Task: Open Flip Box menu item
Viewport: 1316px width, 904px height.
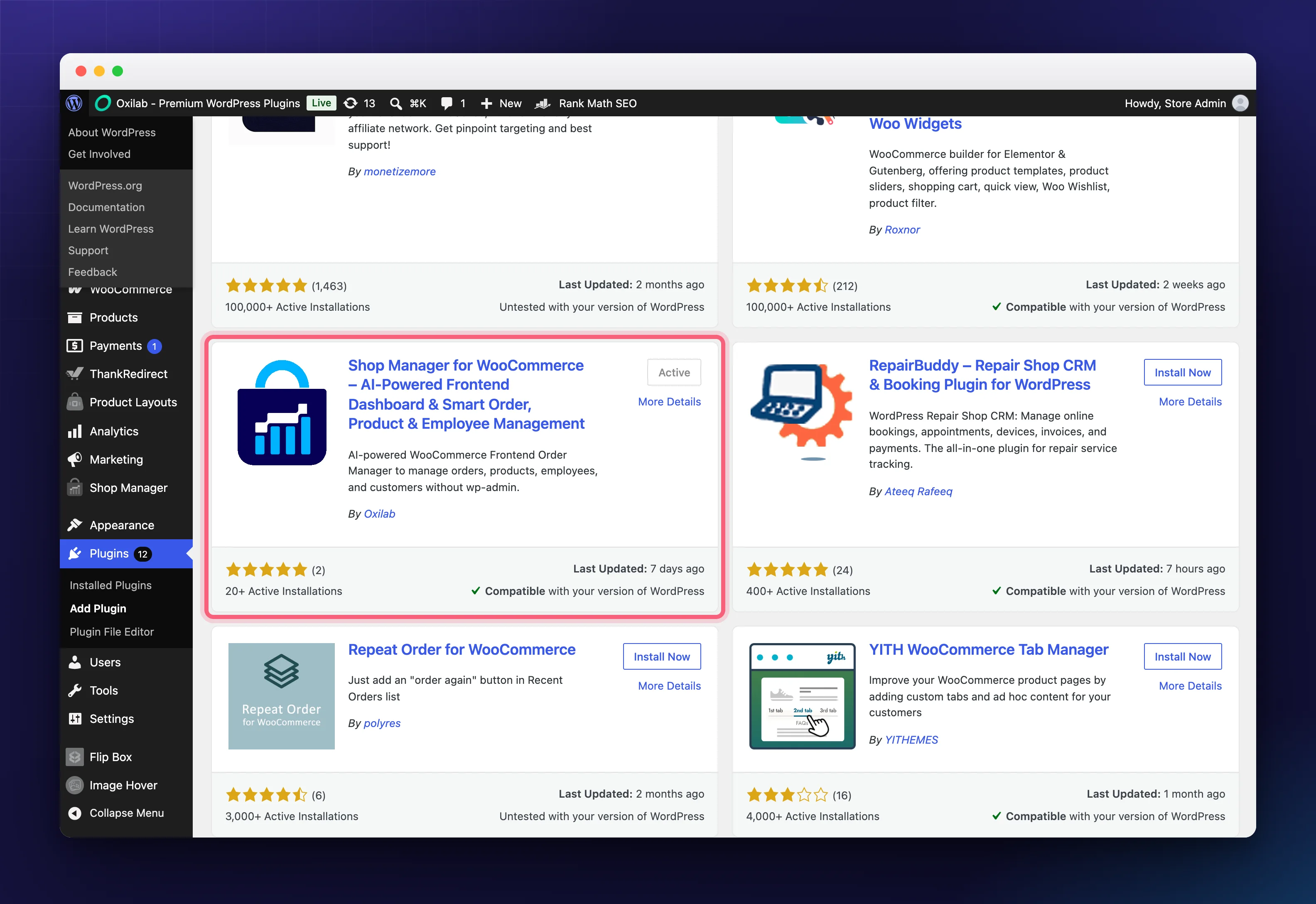Action: pyautogui.click(x=126, y=757)
